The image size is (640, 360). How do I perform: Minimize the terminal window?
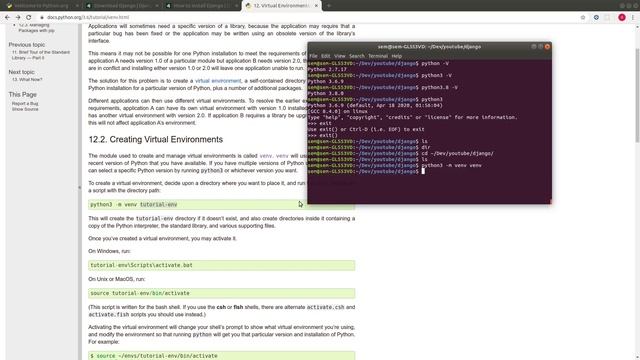(533, 47)
